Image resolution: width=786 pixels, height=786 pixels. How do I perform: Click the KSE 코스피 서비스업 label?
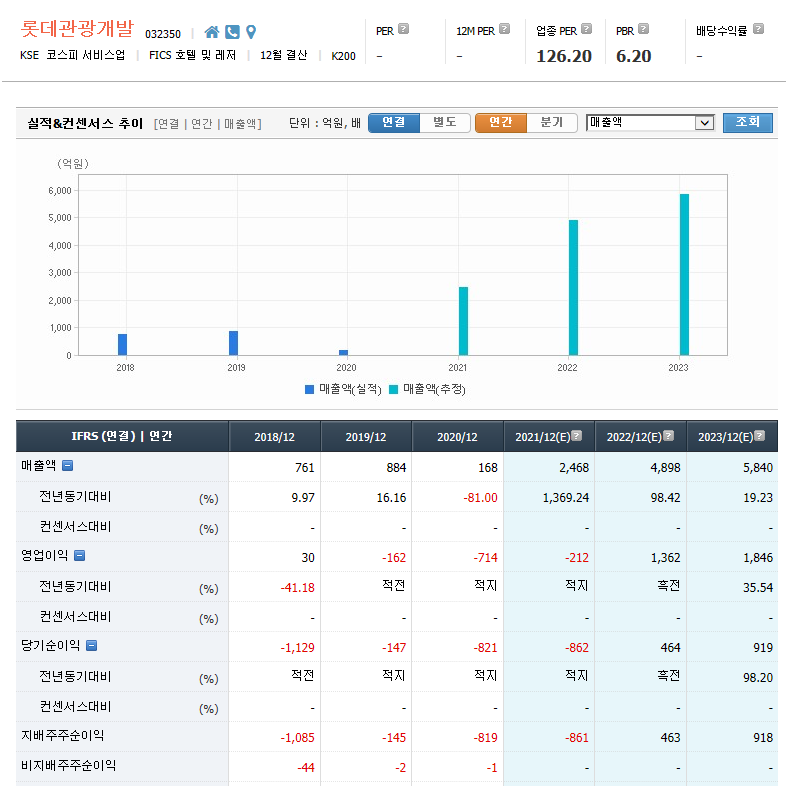[x=73, y=55]
